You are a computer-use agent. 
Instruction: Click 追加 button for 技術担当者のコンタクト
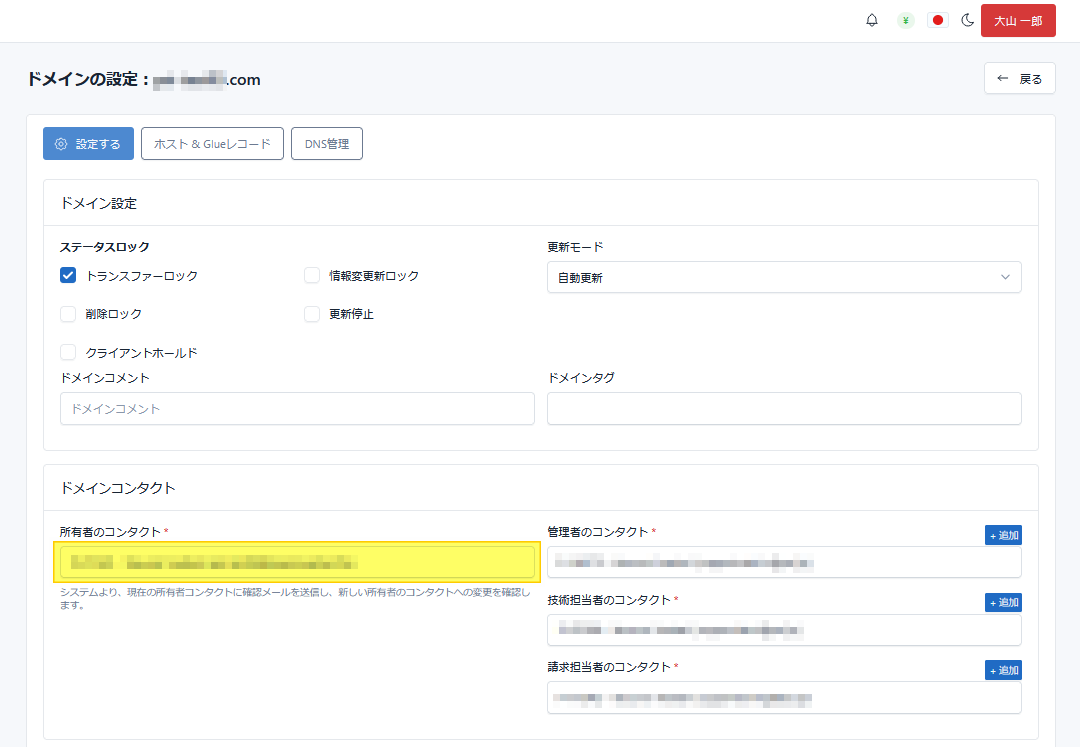1003,602
